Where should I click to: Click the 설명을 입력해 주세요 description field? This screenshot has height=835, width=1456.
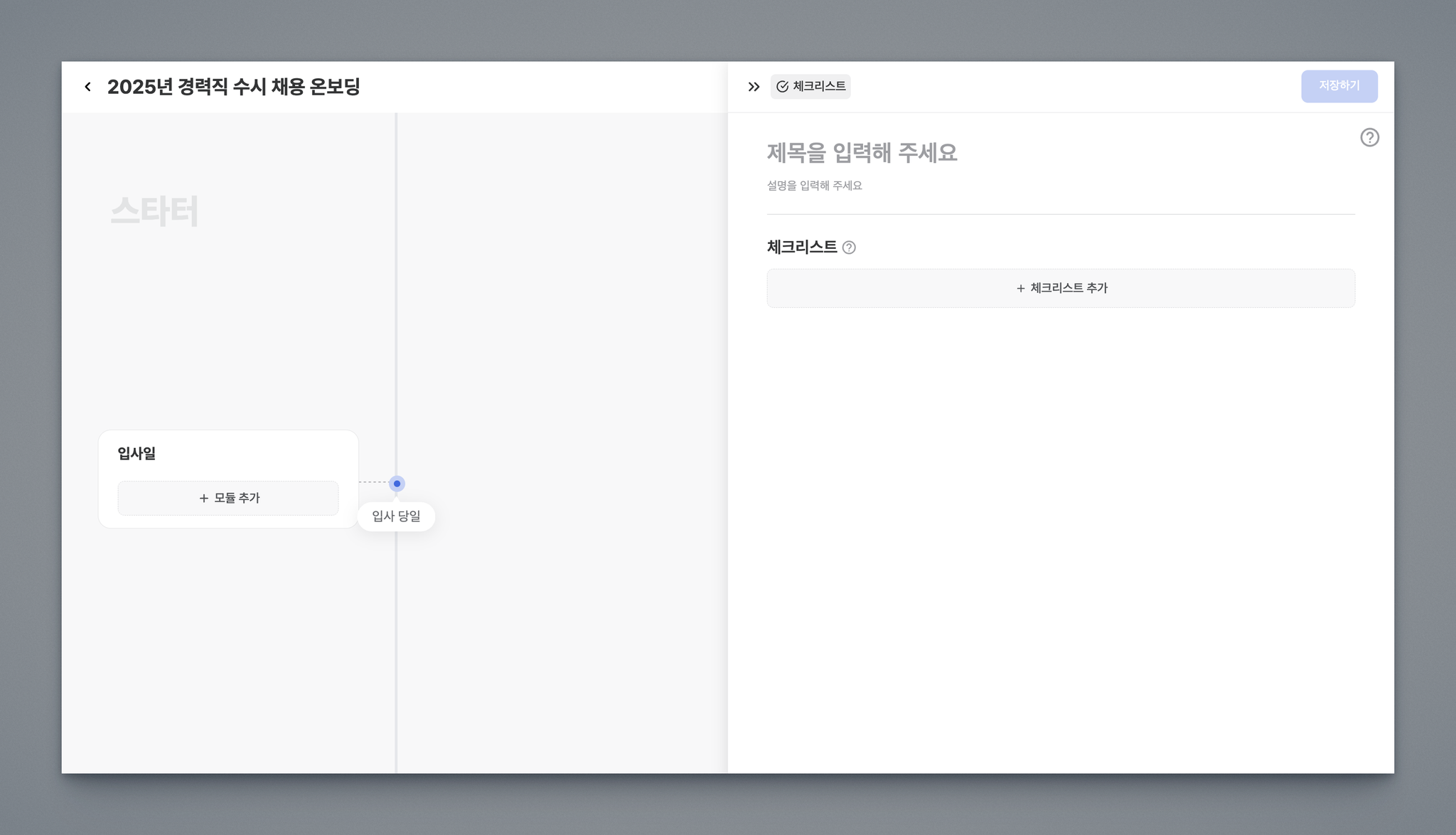pos(814,186)
